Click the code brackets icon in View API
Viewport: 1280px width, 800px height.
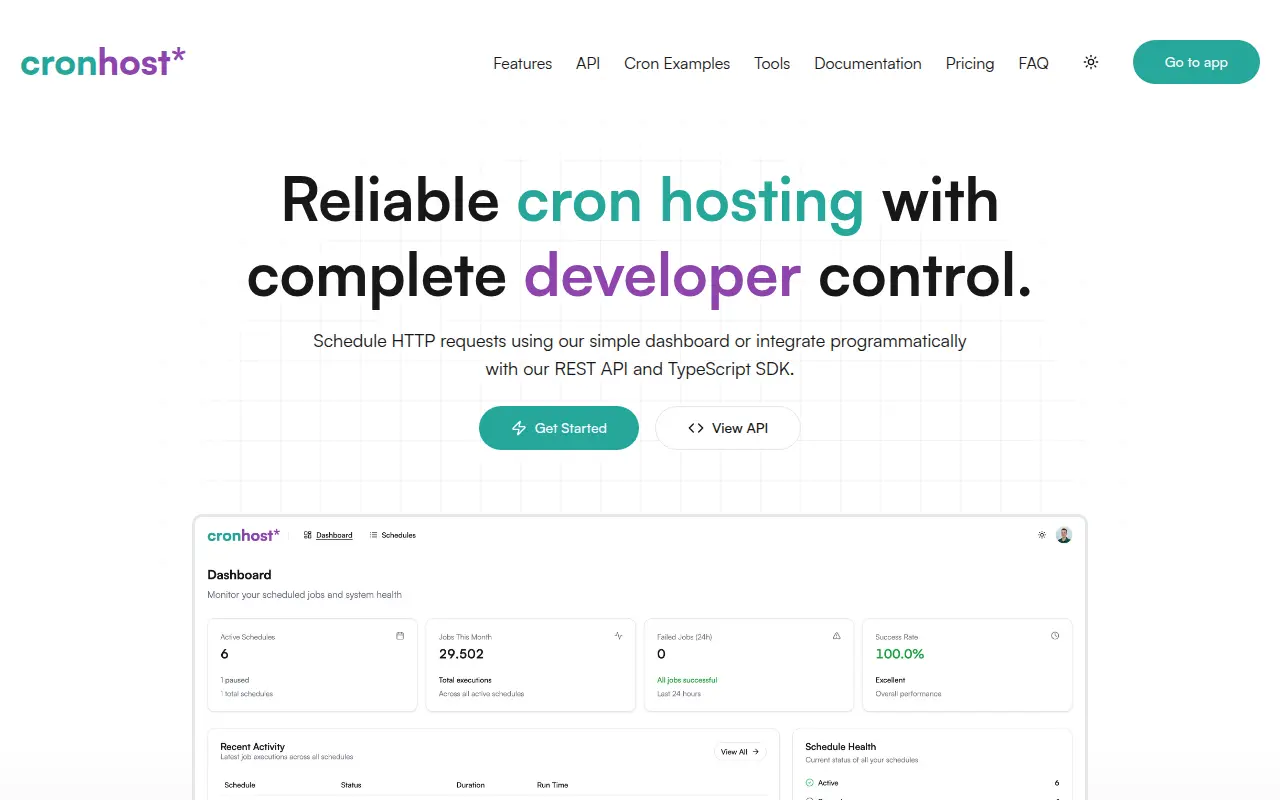(x=696, y=428)
